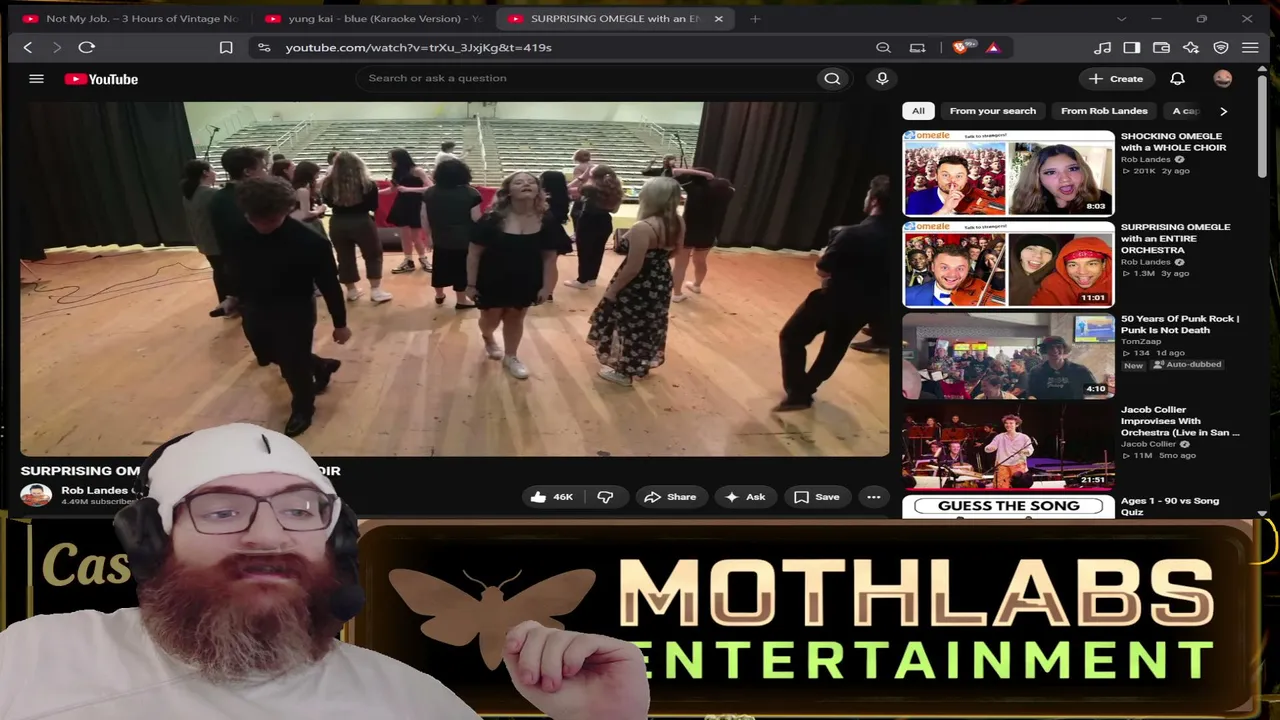Screen dimensions: 1280x720
Task: Open the title 'Jacob Collier Improvises With Orchestra'
Action: 1180,421
